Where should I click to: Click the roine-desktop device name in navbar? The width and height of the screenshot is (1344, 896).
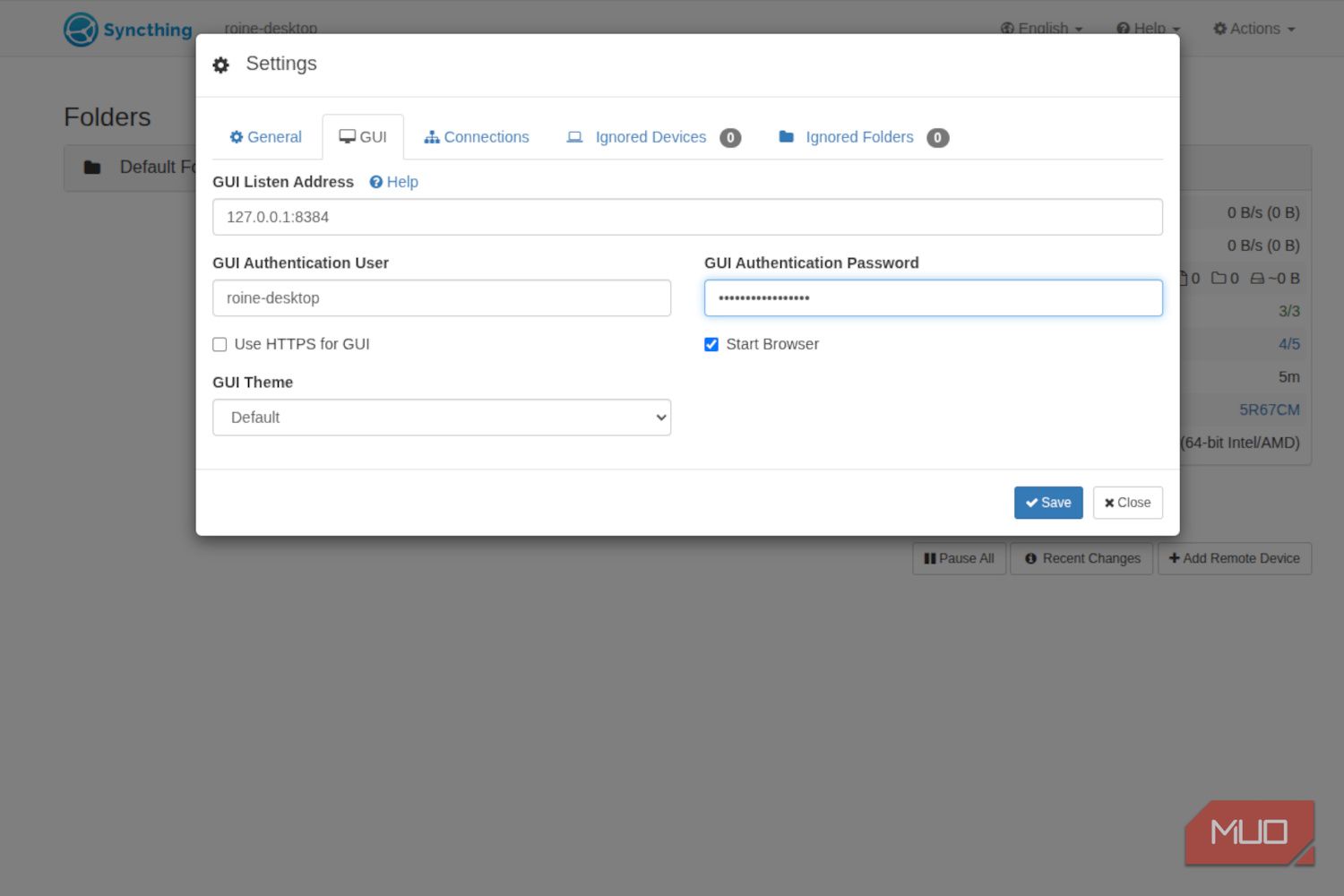271,29
